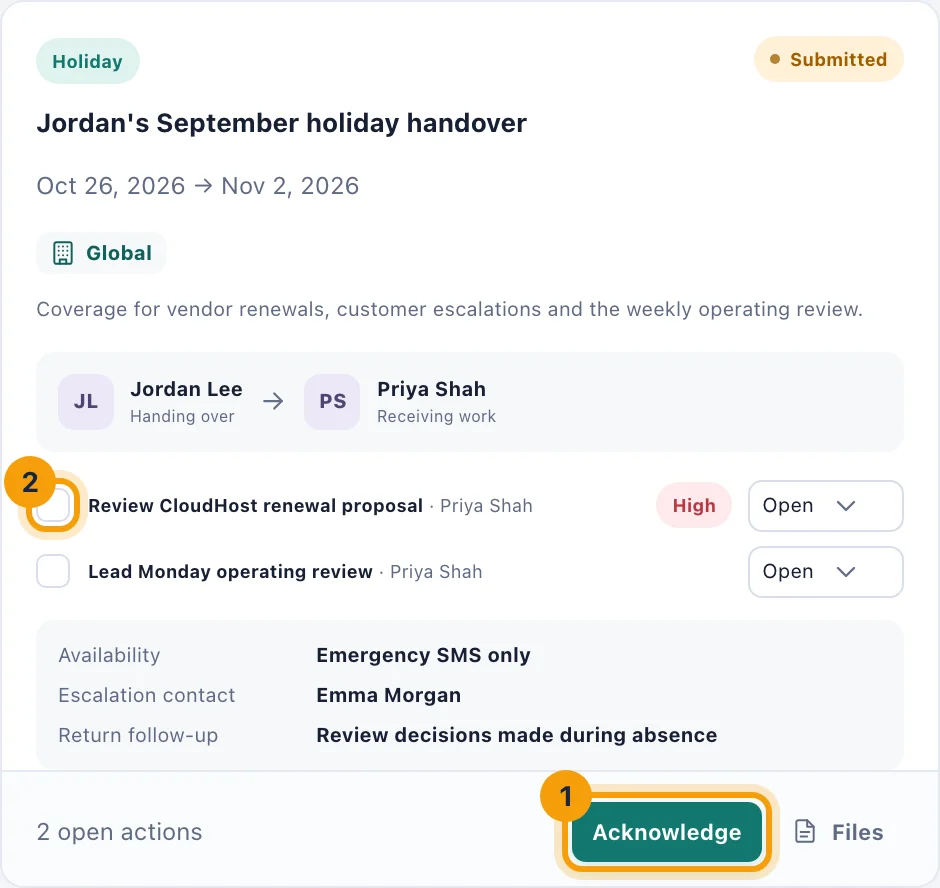Viewport: 940px width, 888px height.
Task: Click the Global building icon
Action: 63,253
